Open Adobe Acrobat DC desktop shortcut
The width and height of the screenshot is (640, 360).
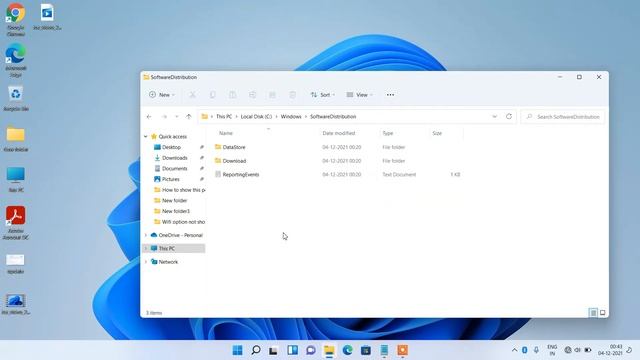16,223
